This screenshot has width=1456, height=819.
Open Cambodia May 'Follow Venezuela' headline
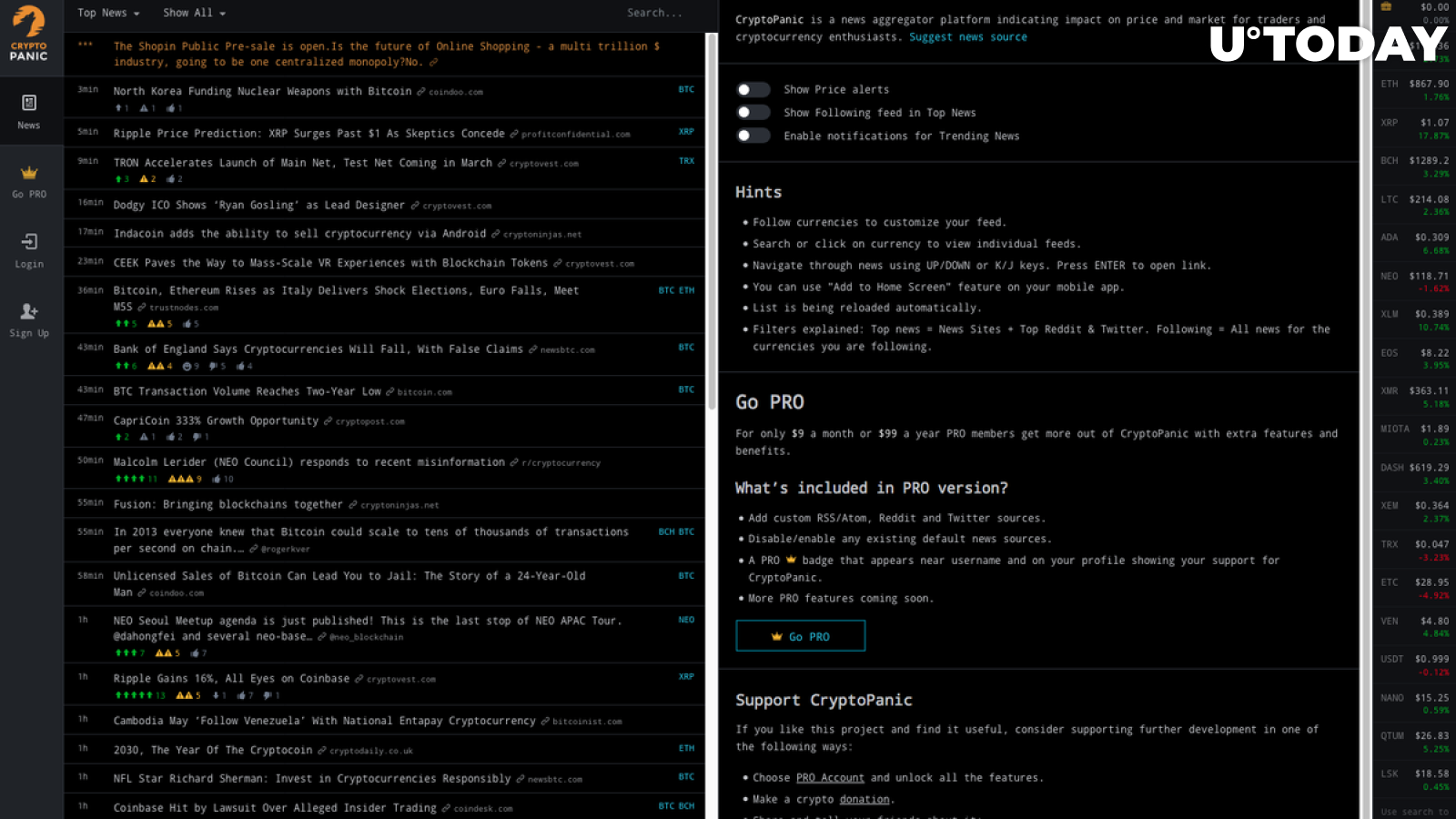pos(324,721)
